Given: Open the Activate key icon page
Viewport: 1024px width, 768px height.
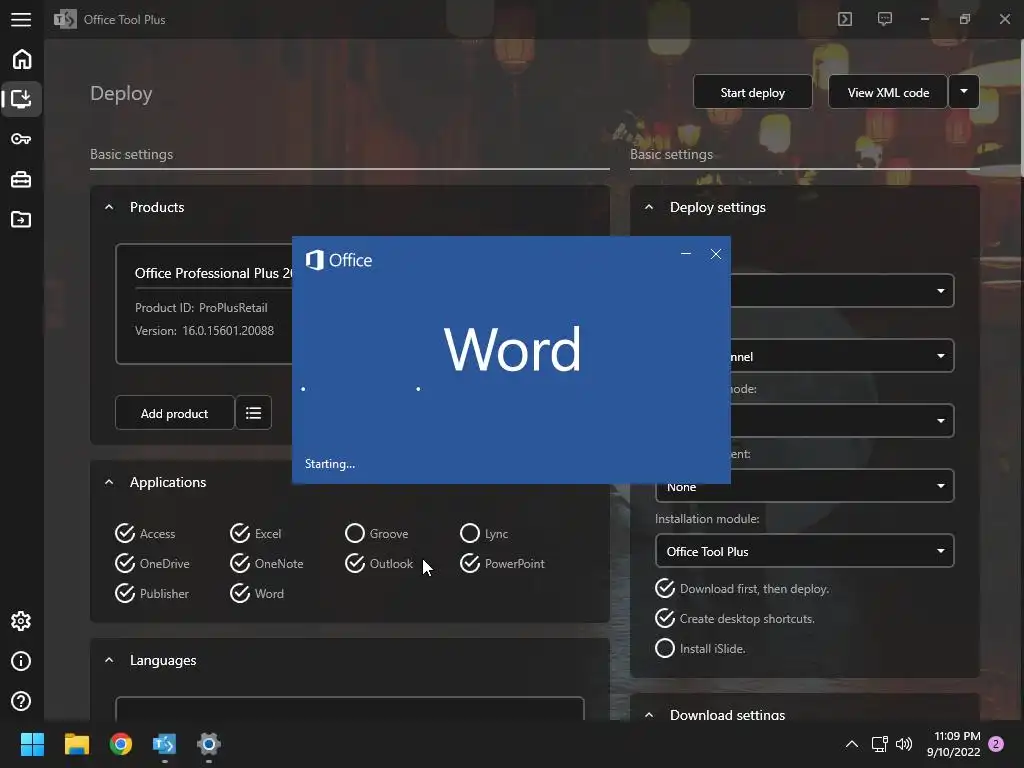Looking at the screenshot, I should point(21,139).
